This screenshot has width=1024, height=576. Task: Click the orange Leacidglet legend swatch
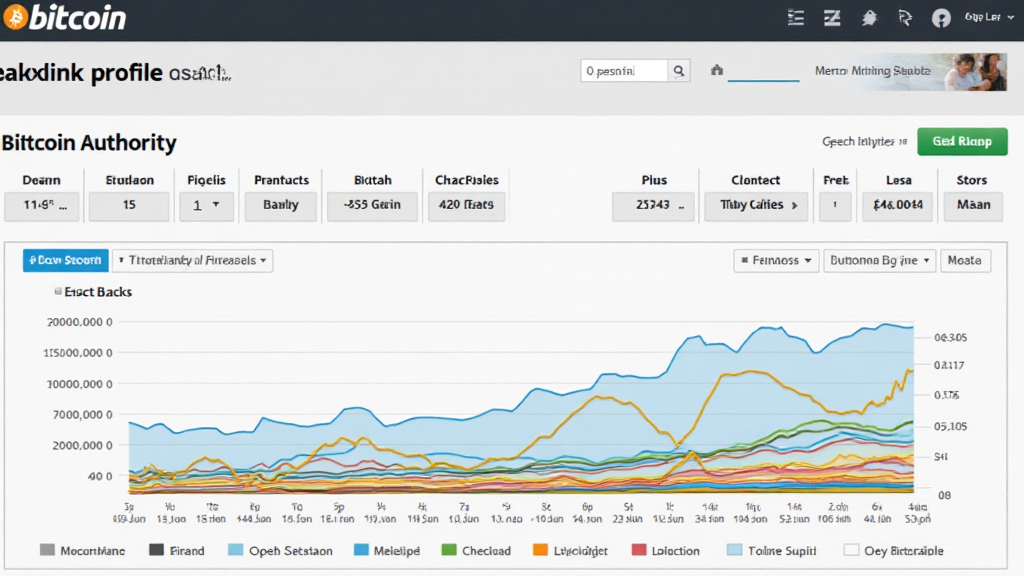pos(541,550)
